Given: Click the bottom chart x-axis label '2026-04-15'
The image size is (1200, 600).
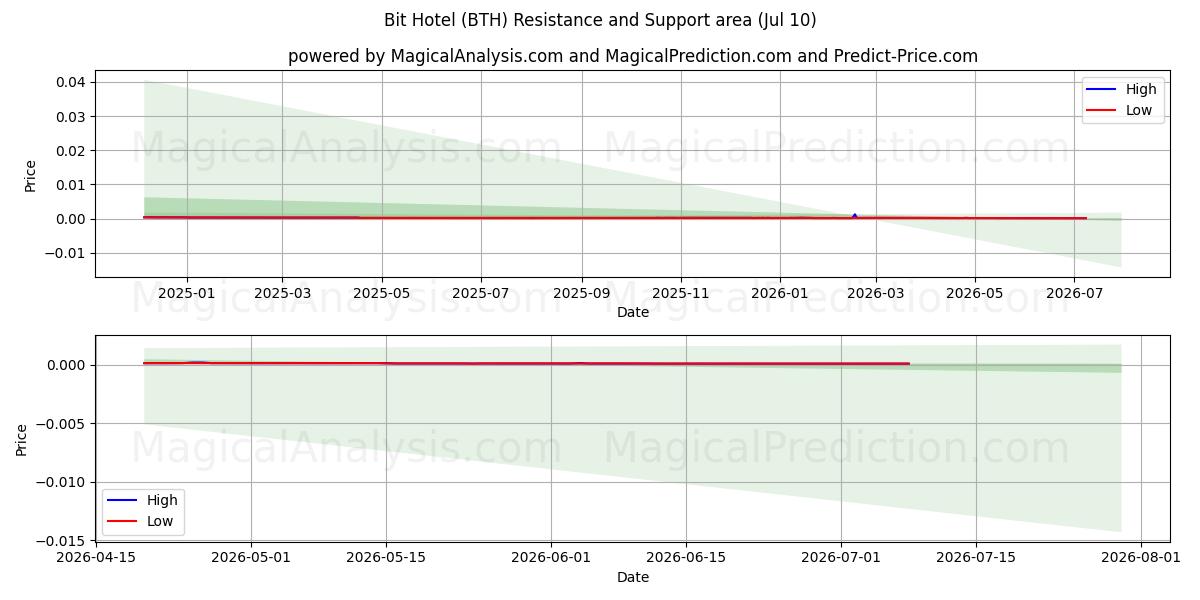Looking at the screenshot, I should 96,558.
